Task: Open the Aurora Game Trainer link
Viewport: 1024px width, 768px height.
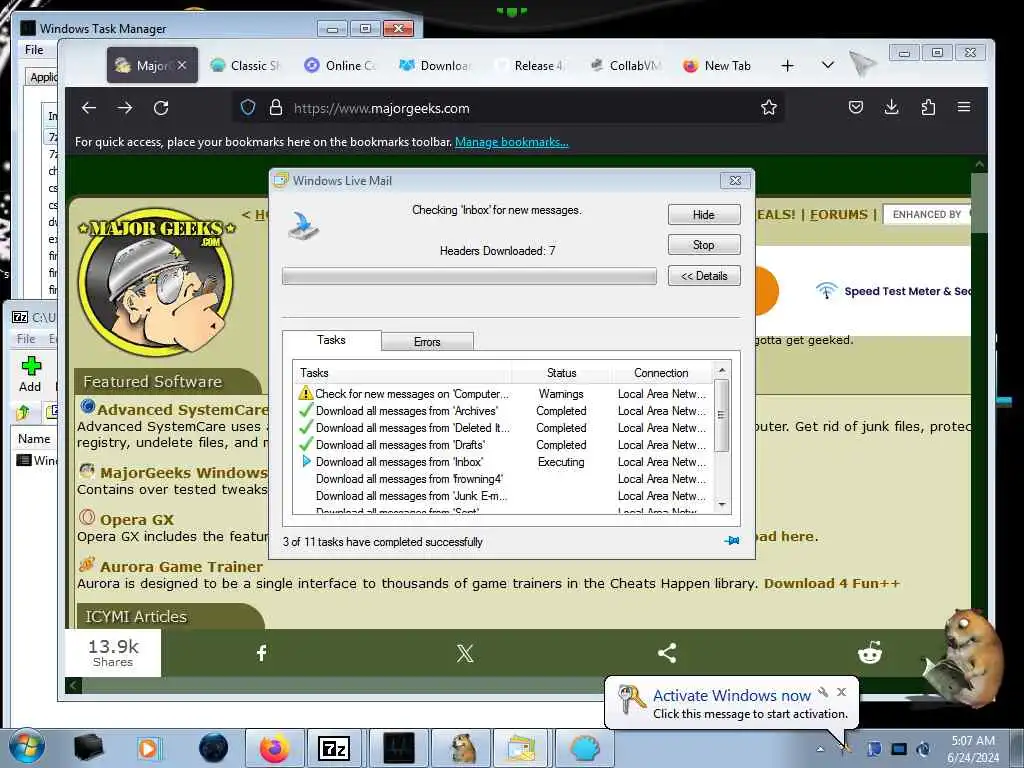Action: click(181, 567)
